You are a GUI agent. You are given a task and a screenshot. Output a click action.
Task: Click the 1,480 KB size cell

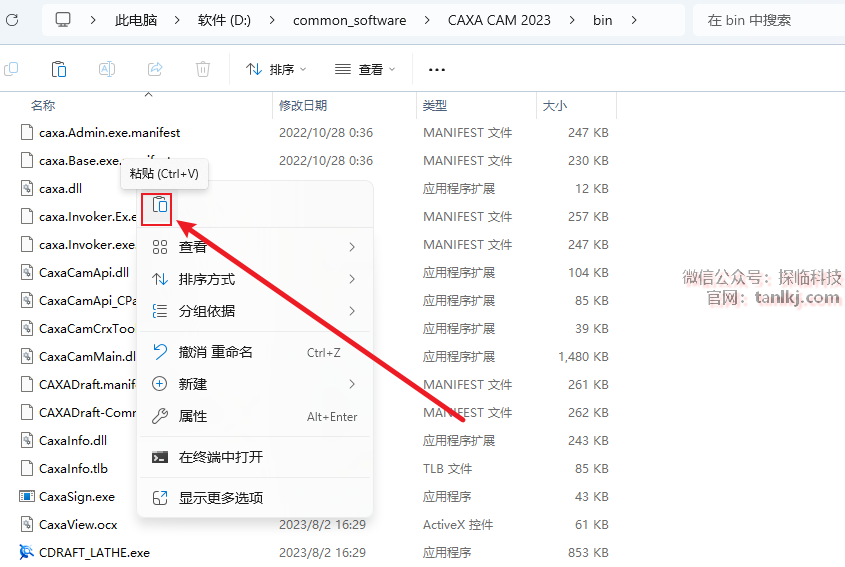(x=583, y=356)
